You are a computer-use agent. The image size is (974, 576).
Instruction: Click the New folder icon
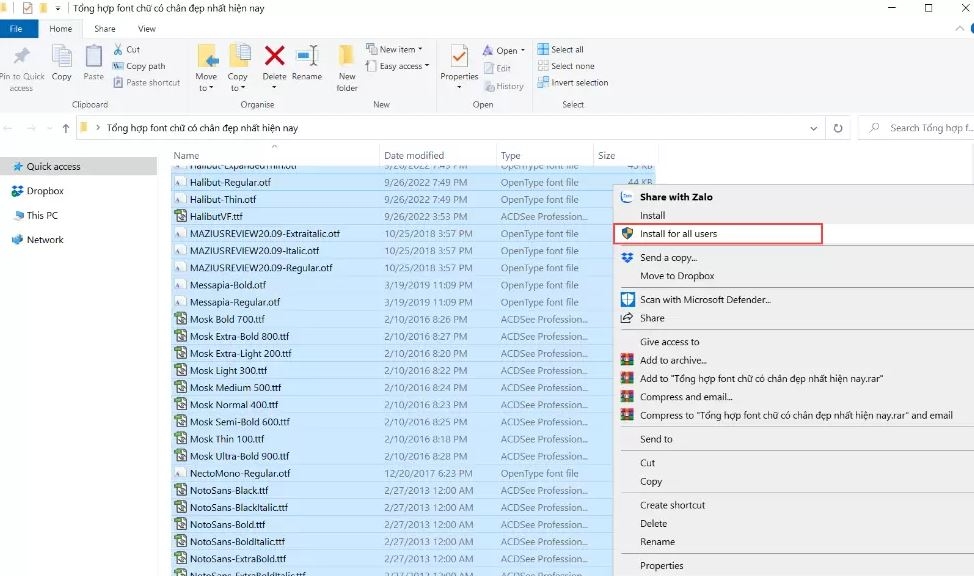347,55
